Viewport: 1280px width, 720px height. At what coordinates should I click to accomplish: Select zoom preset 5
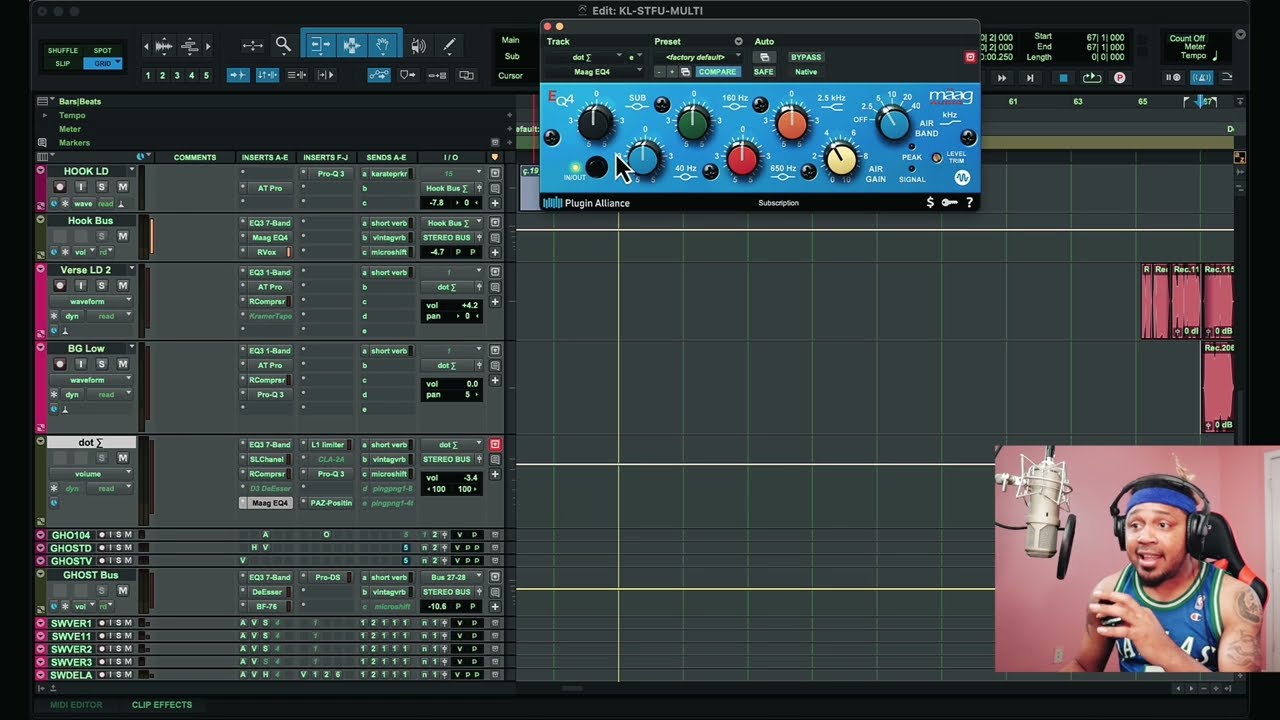tap(207, 75)
